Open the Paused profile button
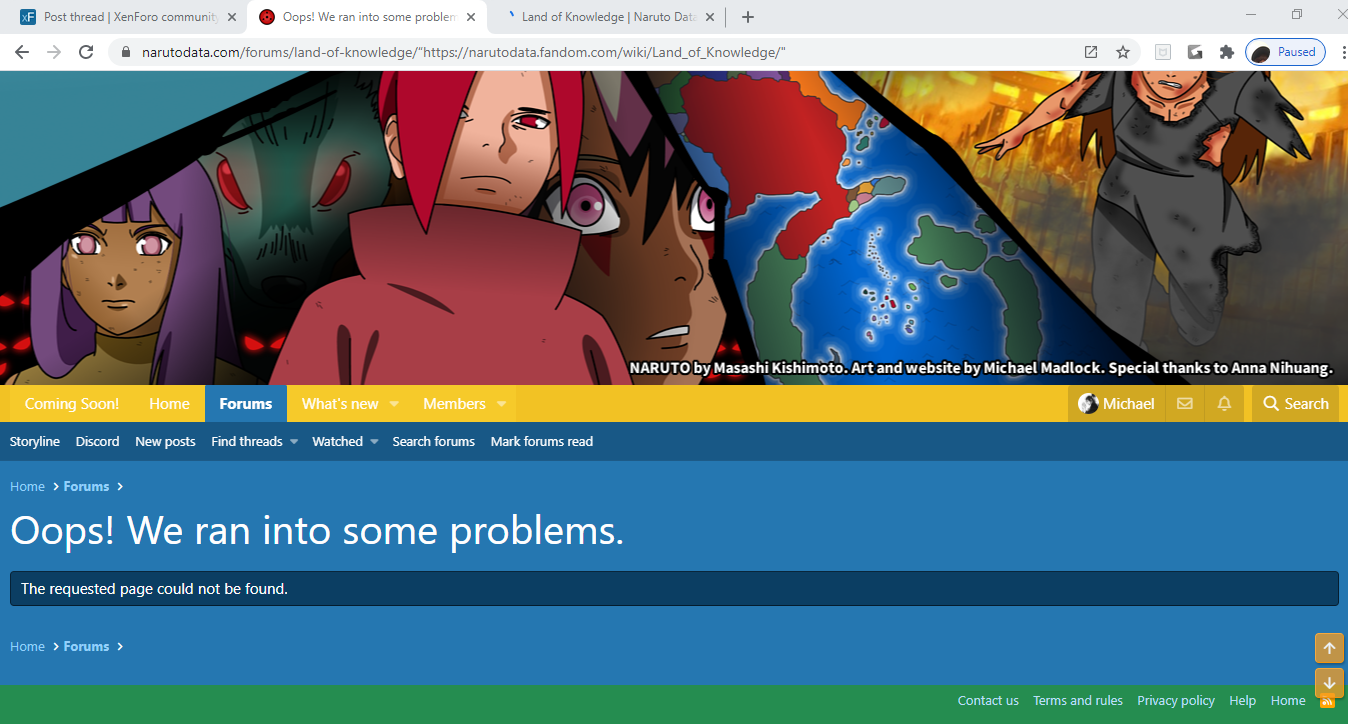Viewport: 1348px width, 724px height. (1285, 52)
